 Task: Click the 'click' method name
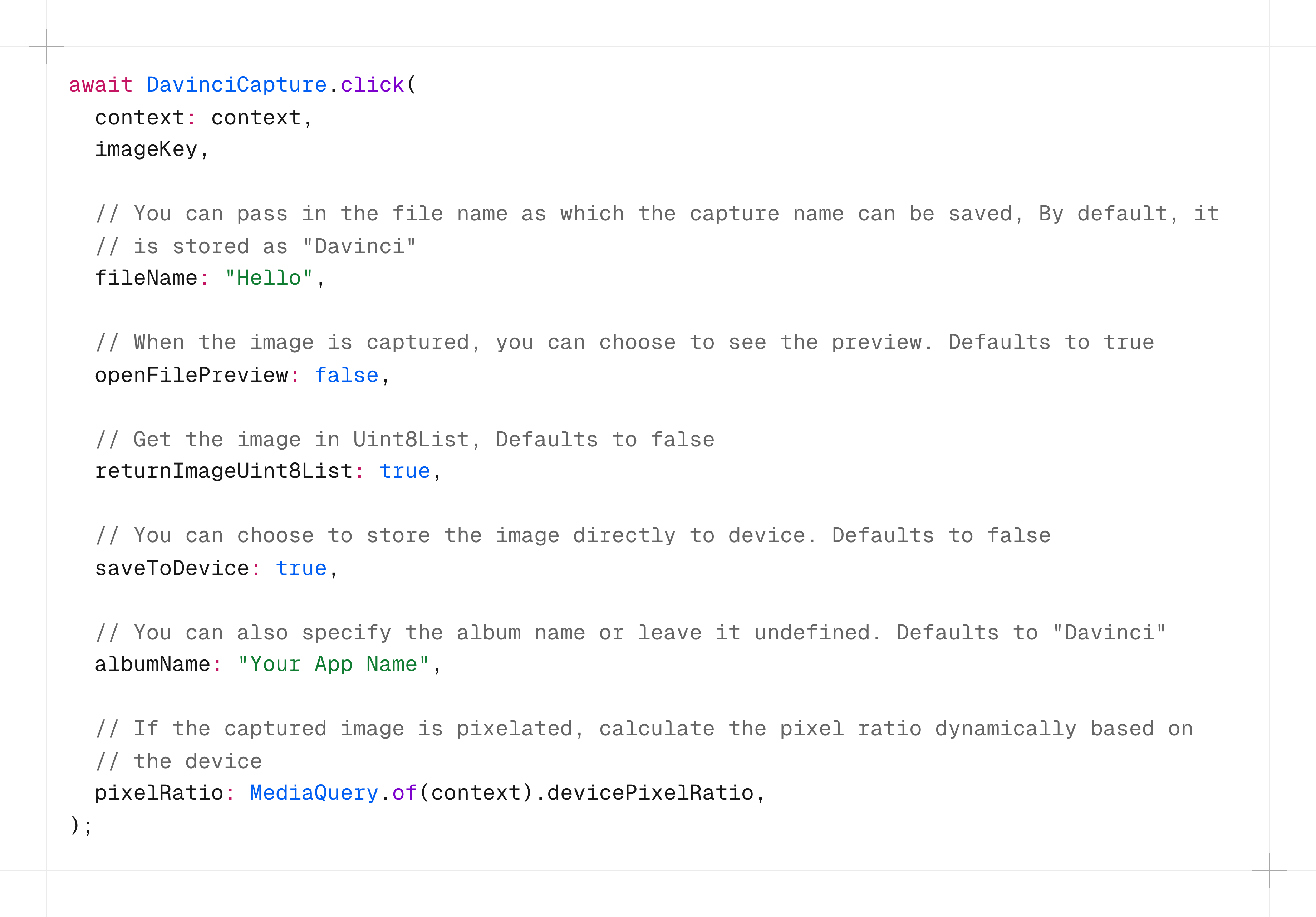tap(372, 85)
